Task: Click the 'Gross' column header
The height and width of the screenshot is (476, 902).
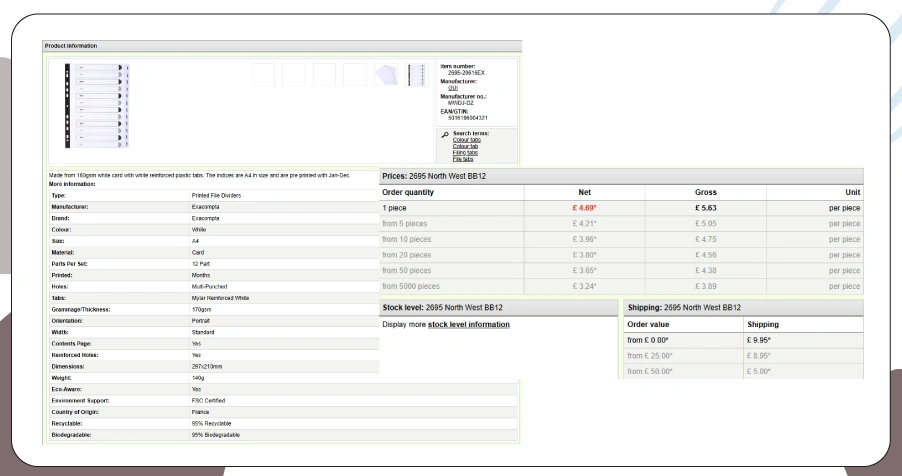Action: (706, 192)
